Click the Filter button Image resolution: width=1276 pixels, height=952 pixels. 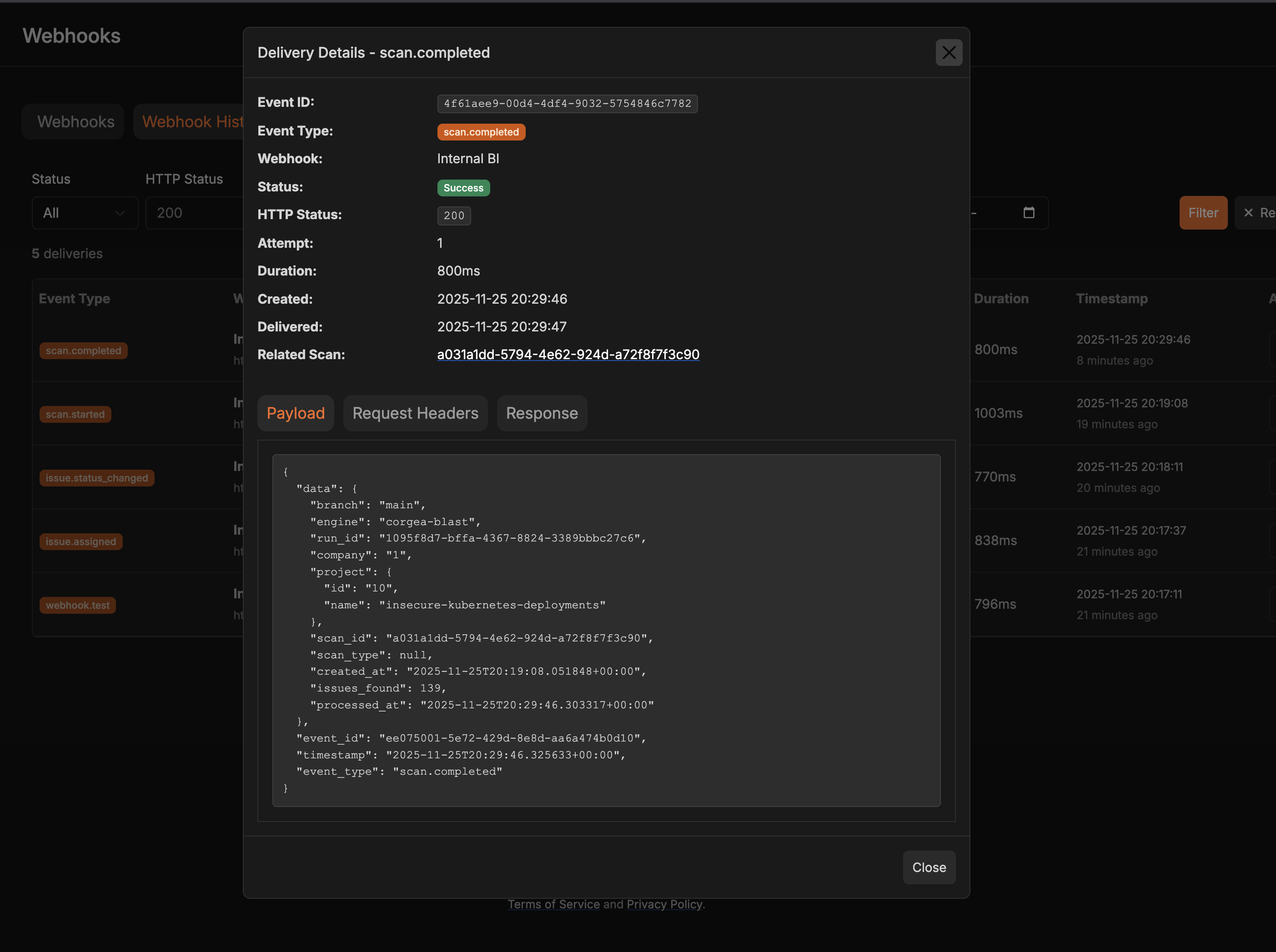tap(1203, 213)
